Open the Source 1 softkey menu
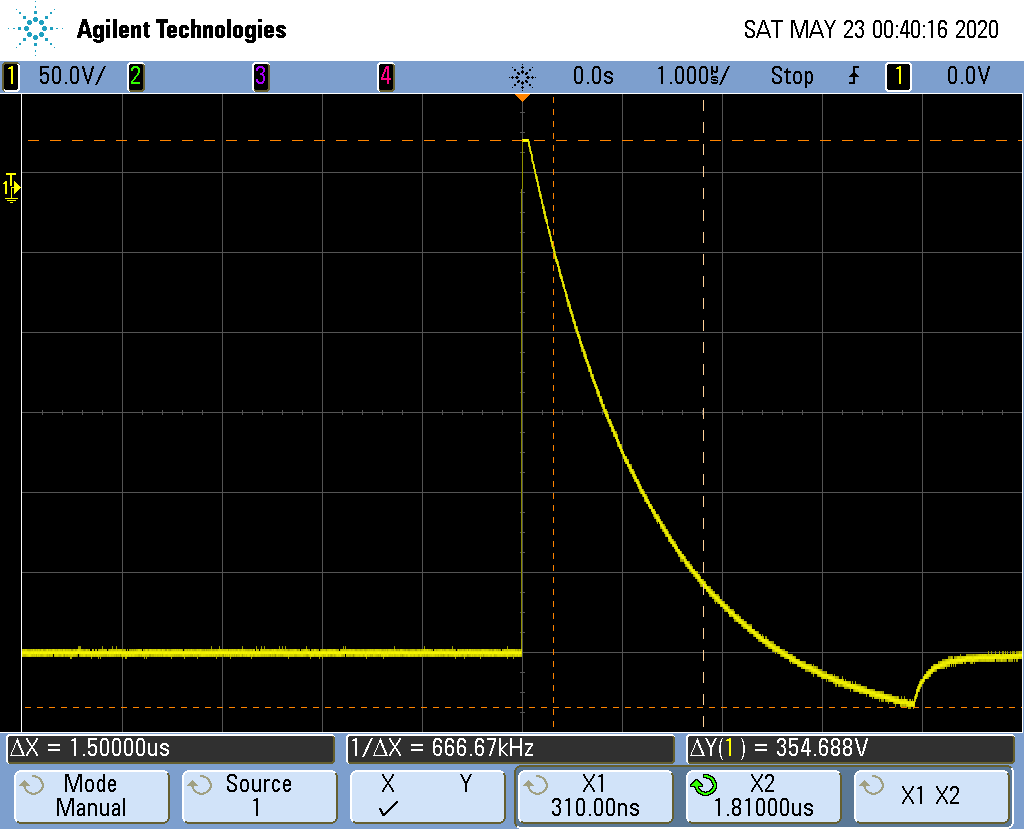This screenshot has width=1024, height=829. coord(258,796)
